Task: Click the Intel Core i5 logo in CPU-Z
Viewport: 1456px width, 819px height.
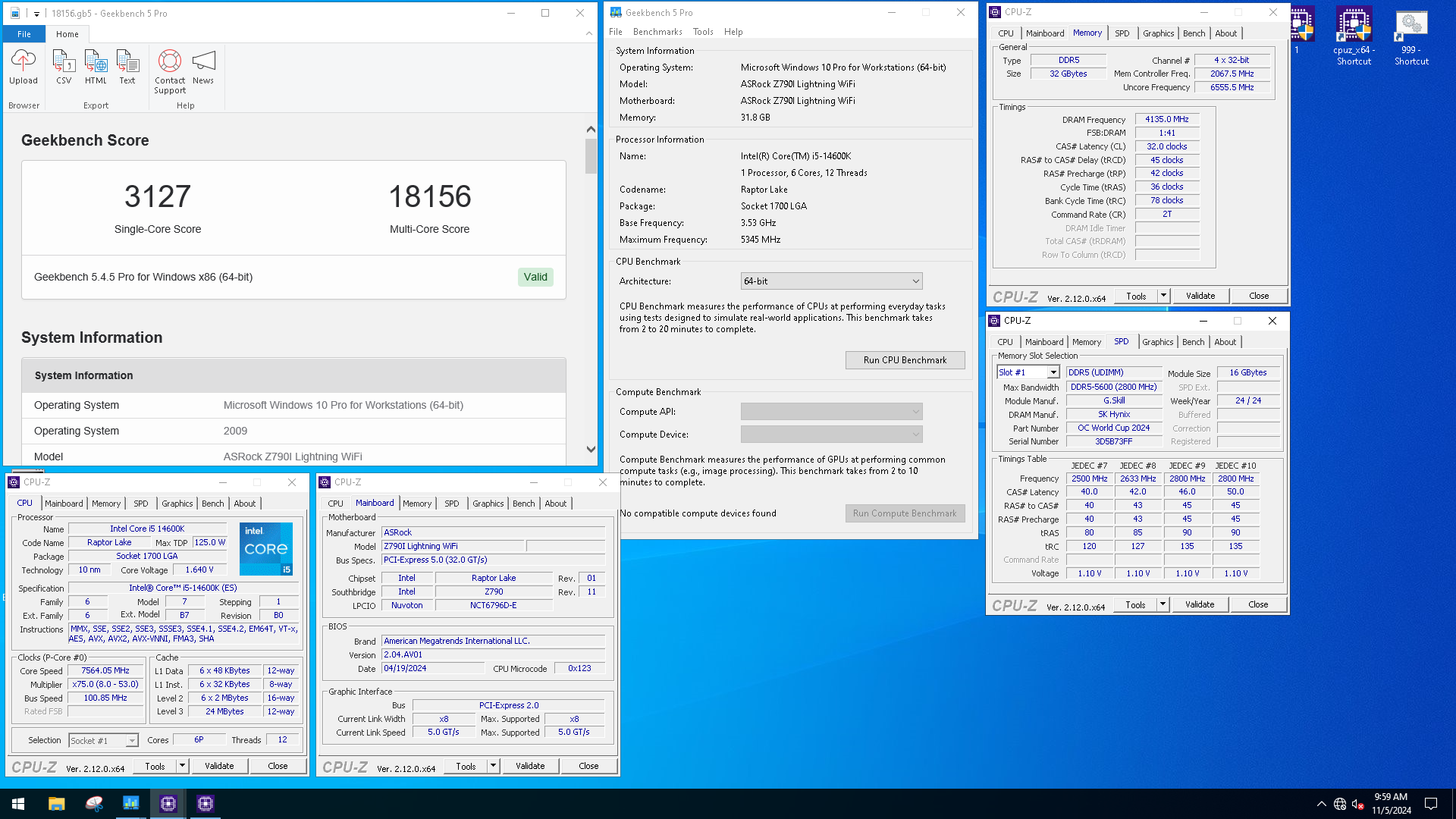Action: (x=265, y=549)
